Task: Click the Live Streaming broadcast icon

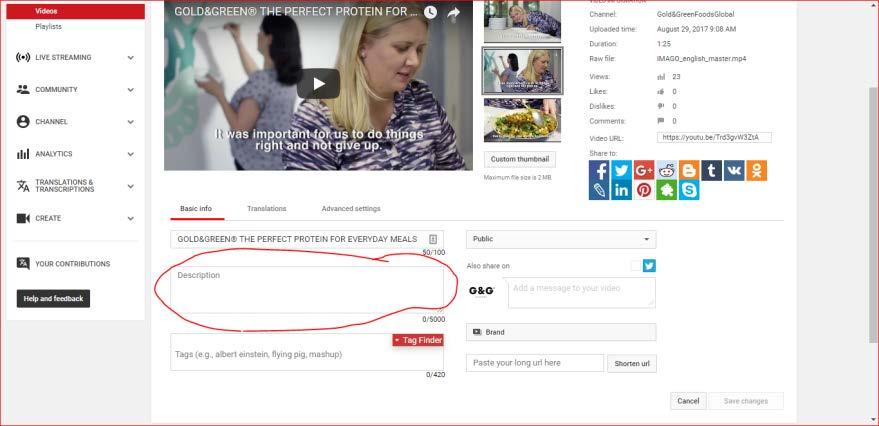Action: (23, 57)
